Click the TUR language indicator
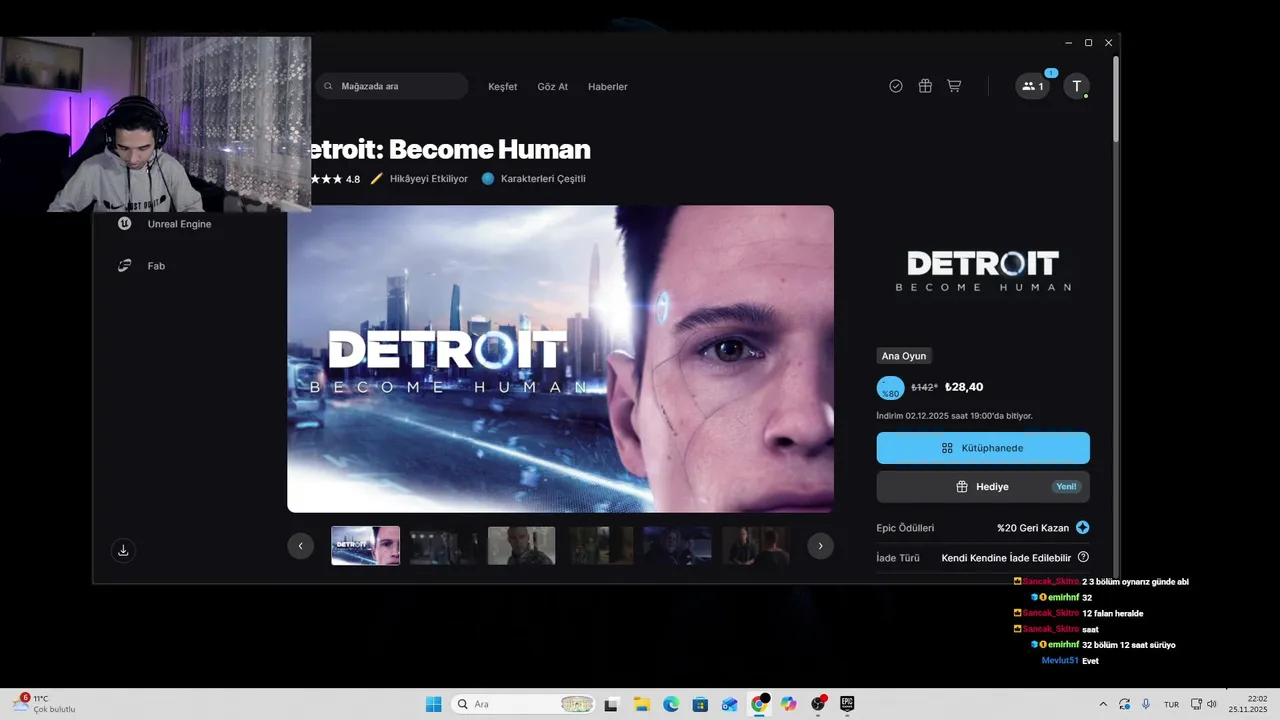This screenshot has width=1280, height=720. point(1171,705)
